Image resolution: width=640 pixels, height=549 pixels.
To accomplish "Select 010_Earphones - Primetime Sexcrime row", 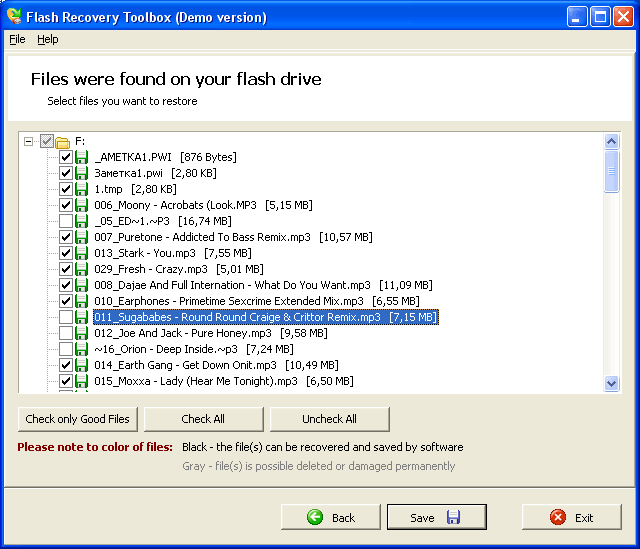I will point(257,301).
